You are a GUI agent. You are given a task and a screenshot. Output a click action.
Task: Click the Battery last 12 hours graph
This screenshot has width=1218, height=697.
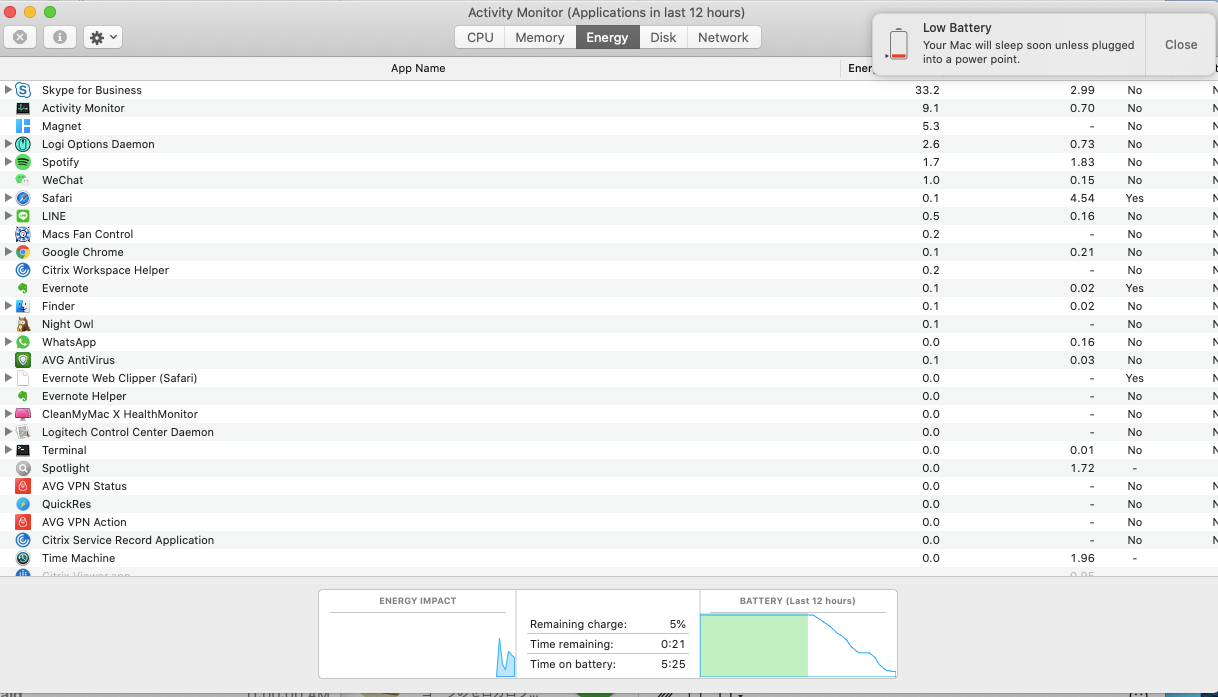(798, 645)
